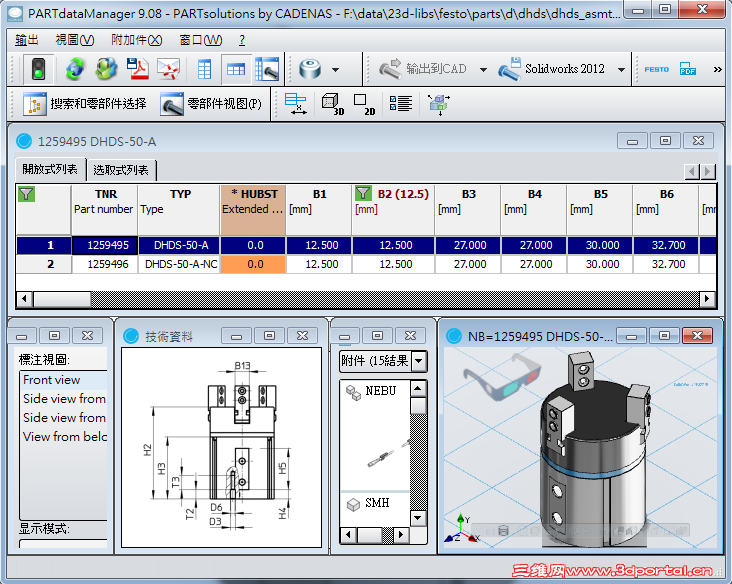Select View from below list entry
732x584 pixels.
(x=64, y=437)
